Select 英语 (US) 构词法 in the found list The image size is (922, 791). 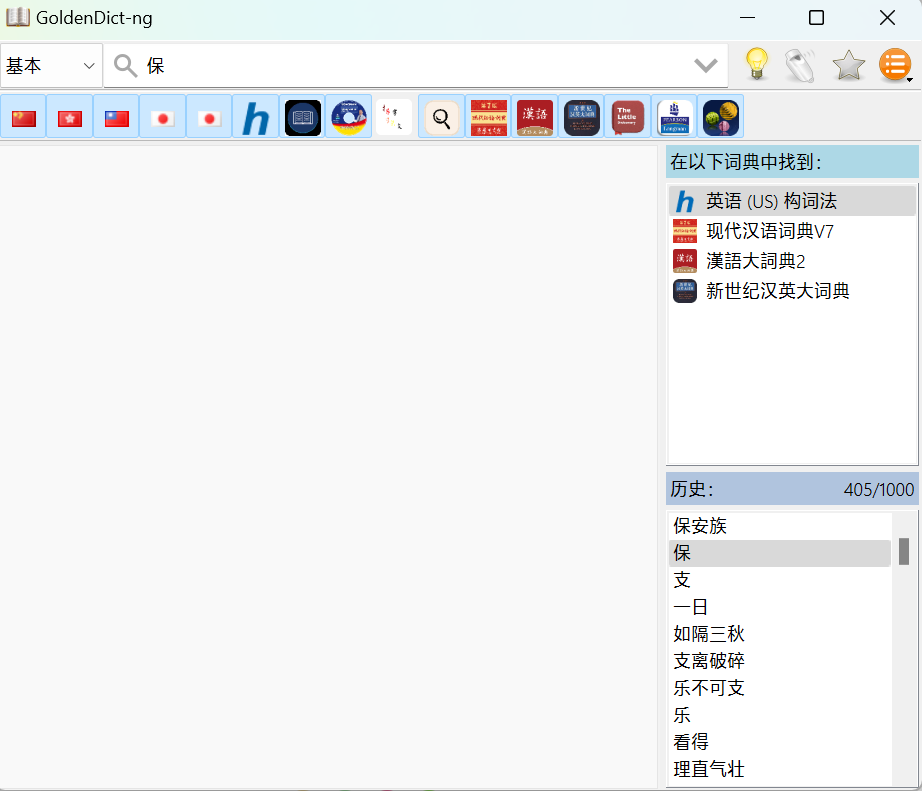792,201
